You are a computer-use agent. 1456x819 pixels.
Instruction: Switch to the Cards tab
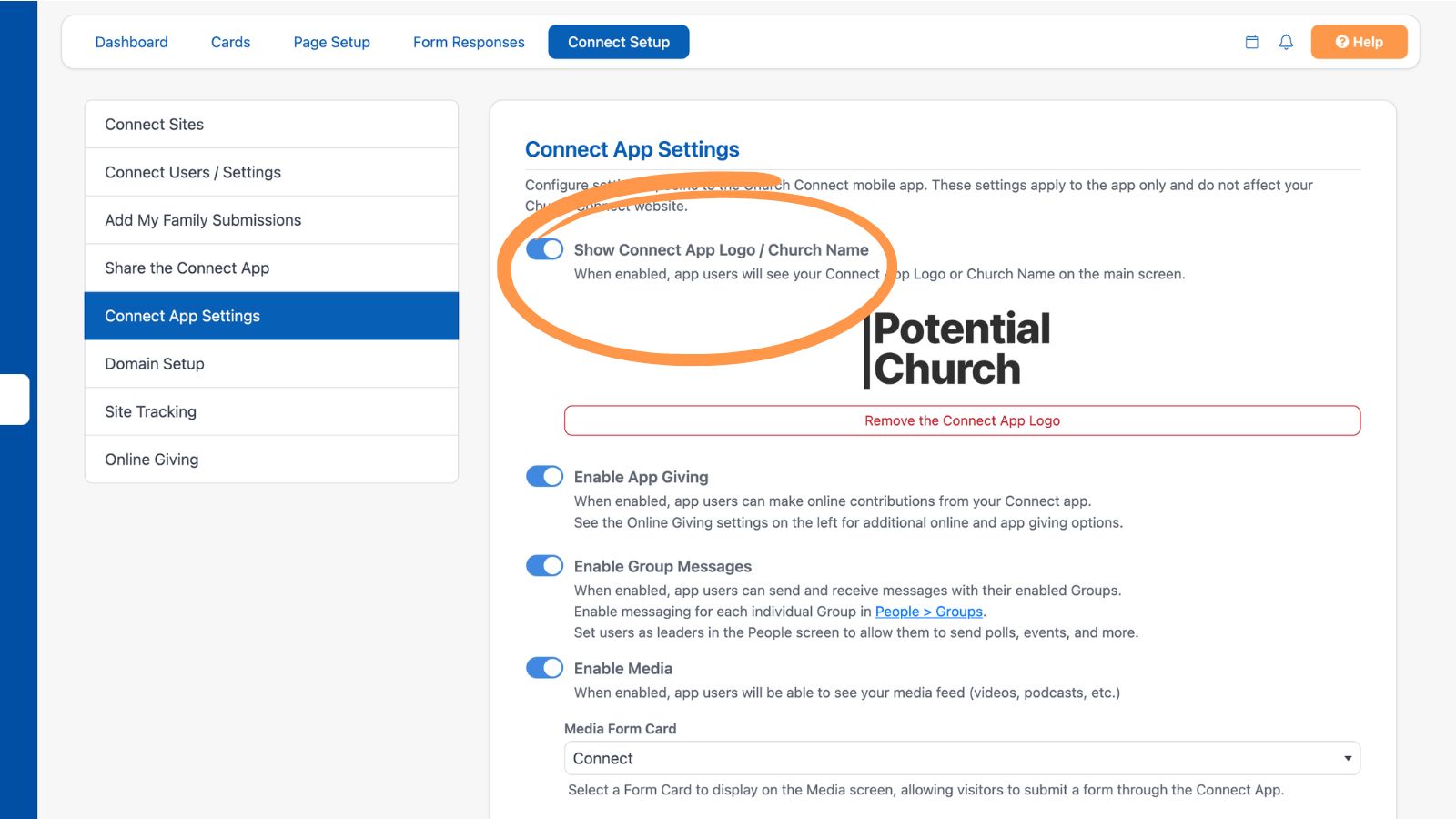[230, 42]
